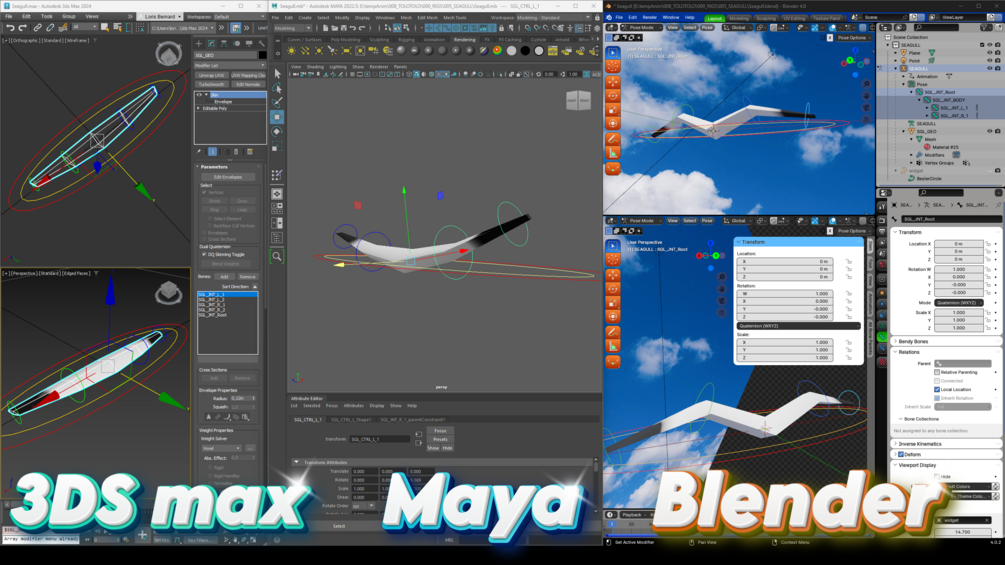Hide the Point light in Blender outliner
The image size is (1005, 565).
(x=990, y=60)
